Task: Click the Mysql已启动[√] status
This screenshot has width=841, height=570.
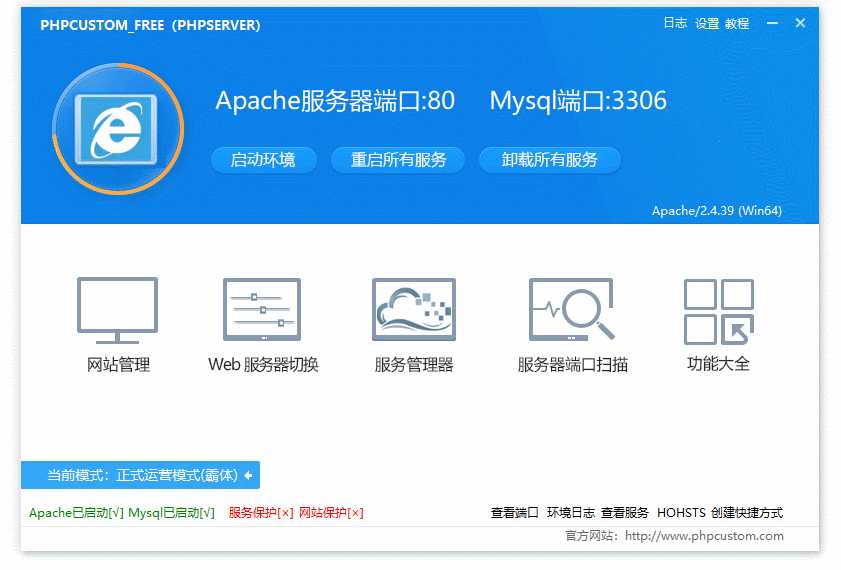Action: tap(172, 513)
